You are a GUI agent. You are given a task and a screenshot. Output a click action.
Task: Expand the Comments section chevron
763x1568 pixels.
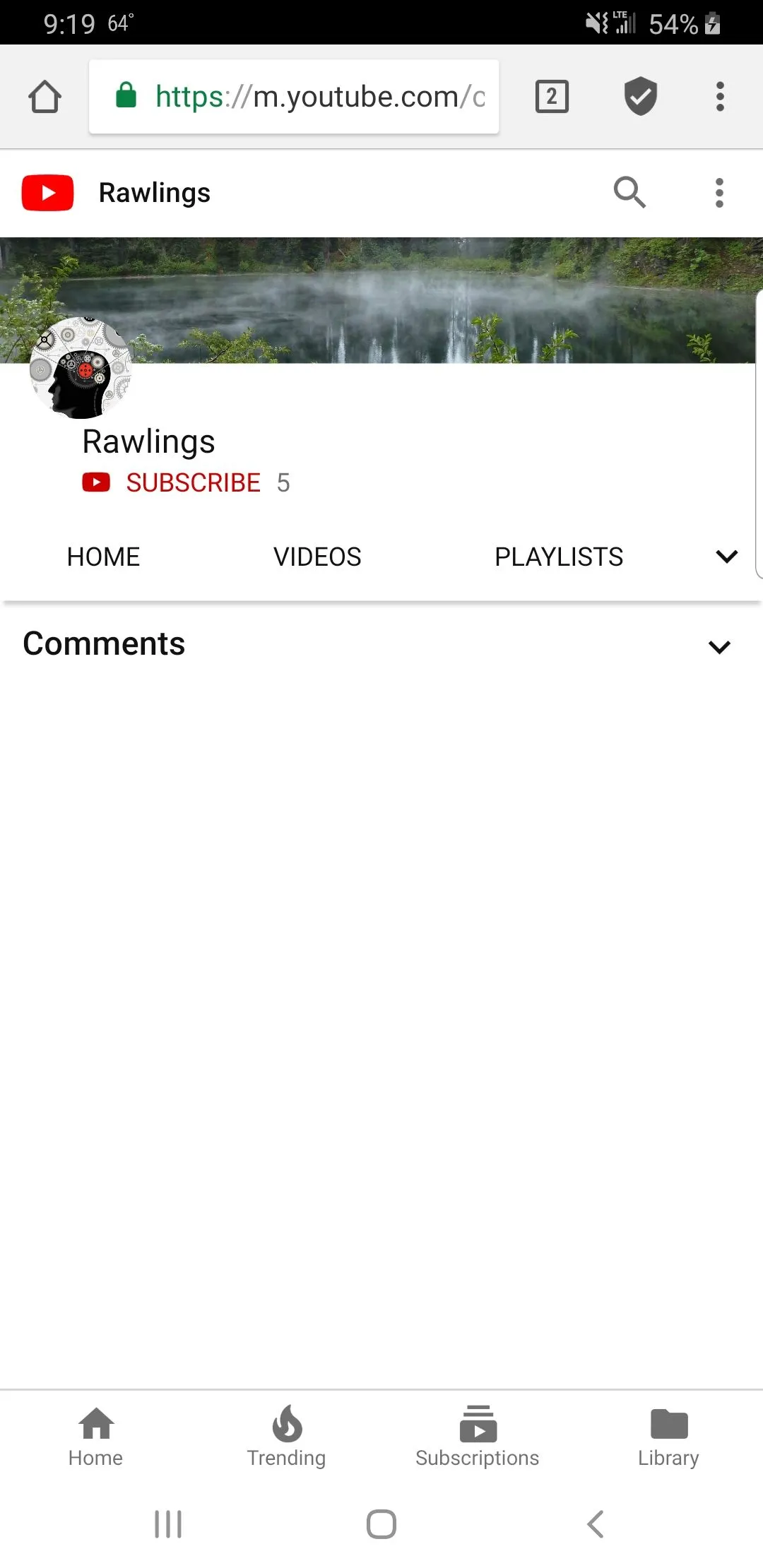coord(719,647)
